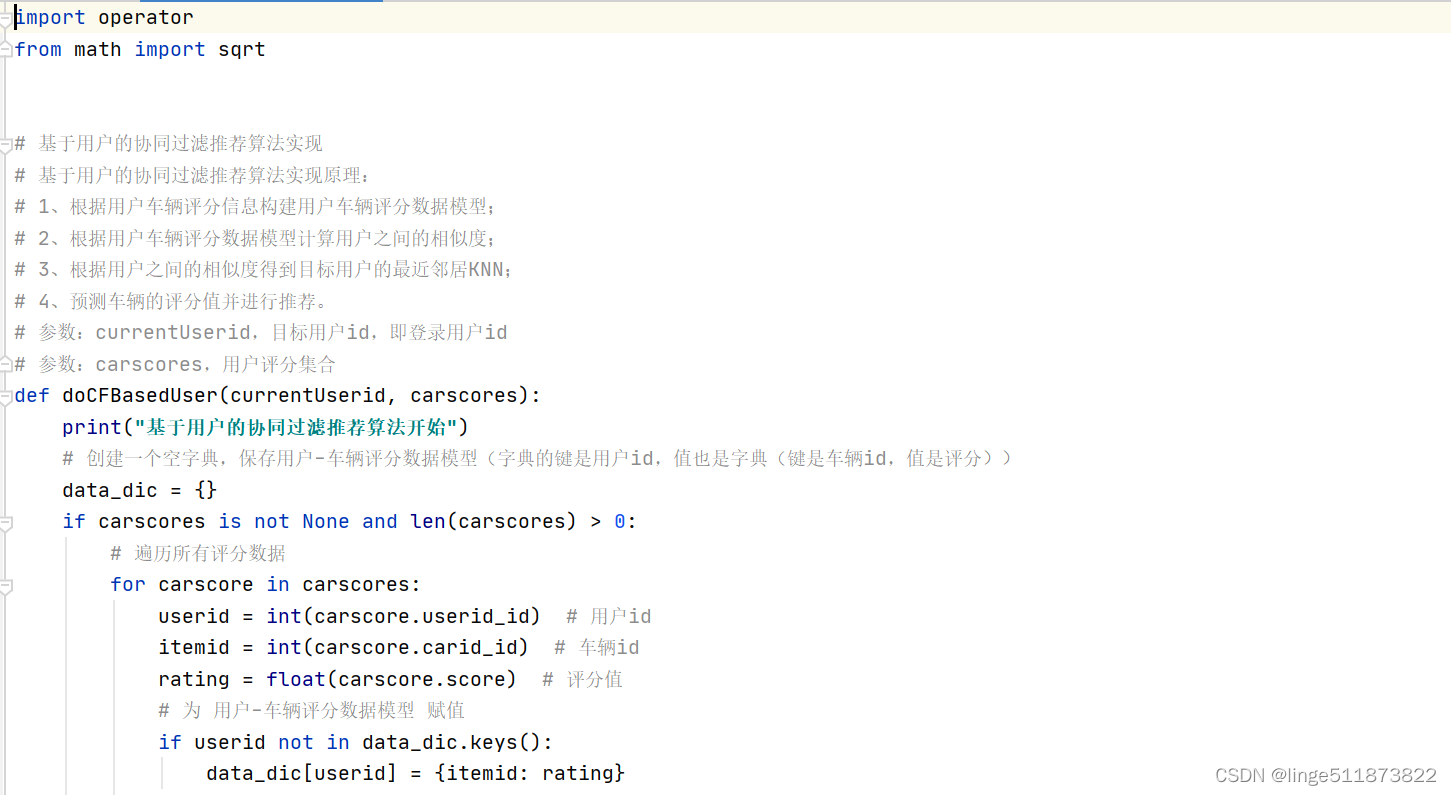Click comment line '4、预测车辆的评分值并进行推荐'
Screen dimensions: 1451x795
(x=171, y=302)
